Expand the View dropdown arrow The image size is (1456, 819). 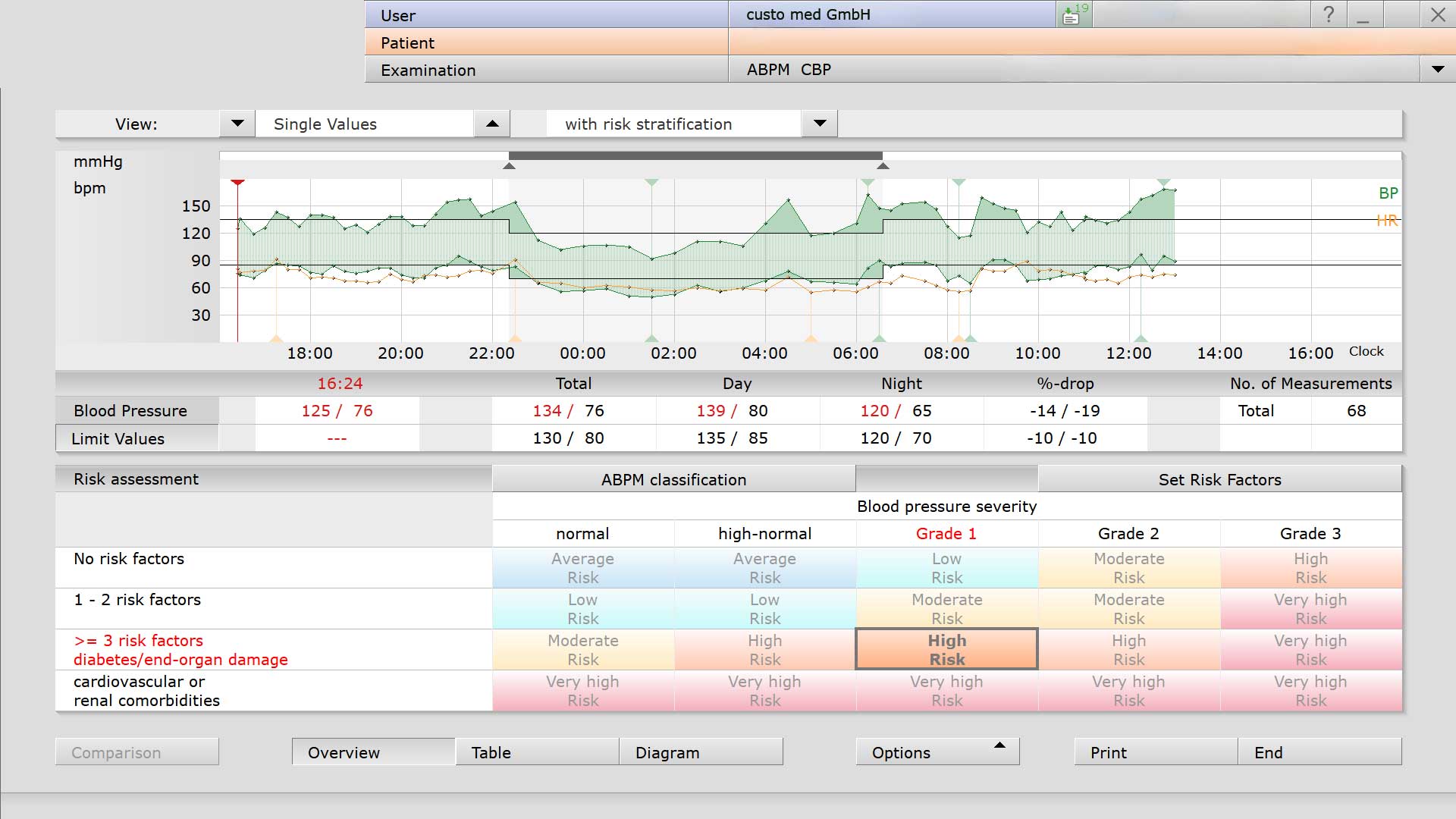[x=237, y=124]
